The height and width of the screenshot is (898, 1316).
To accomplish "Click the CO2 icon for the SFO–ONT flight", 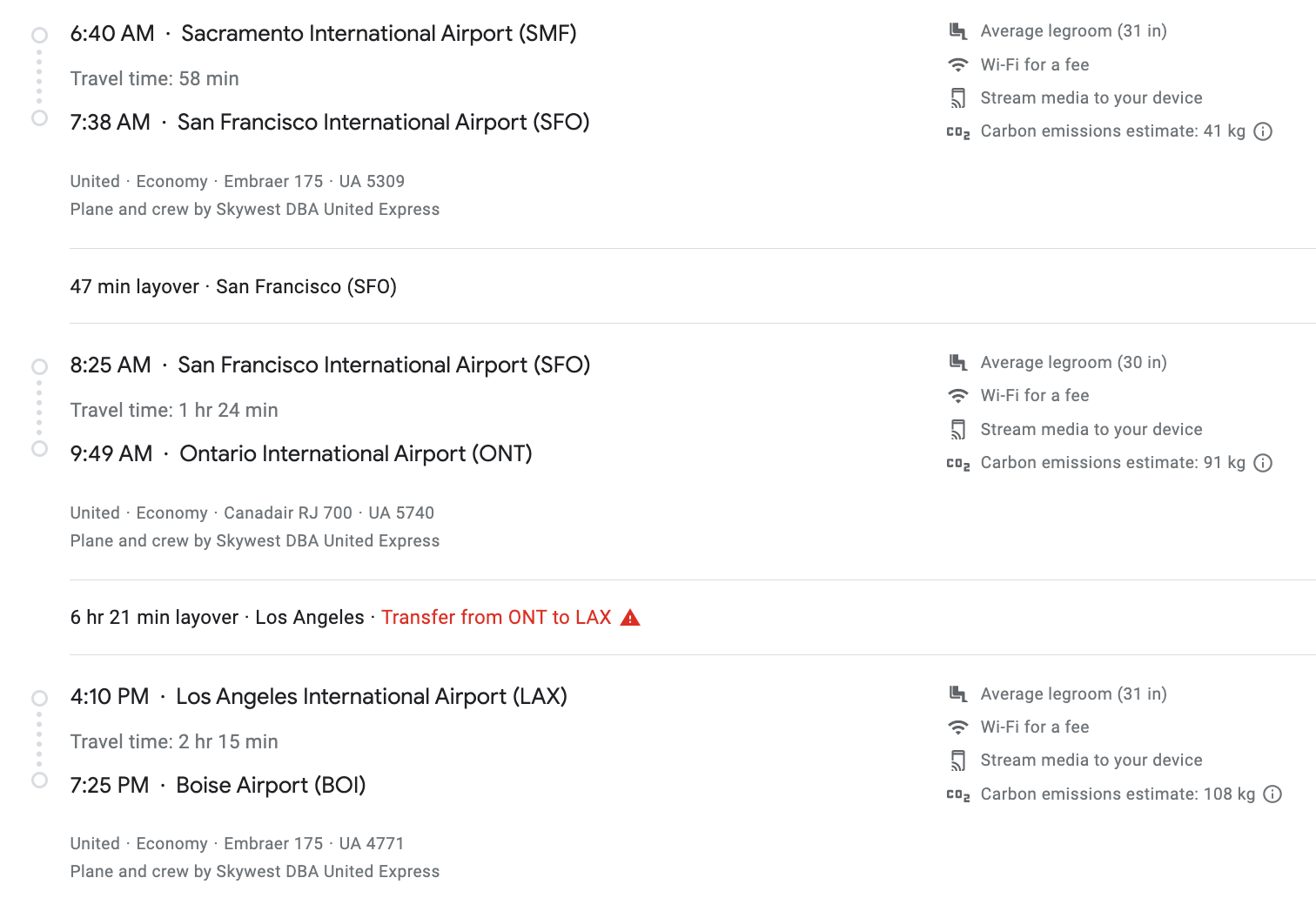I will pyautogui.click(x=958, y=463).
